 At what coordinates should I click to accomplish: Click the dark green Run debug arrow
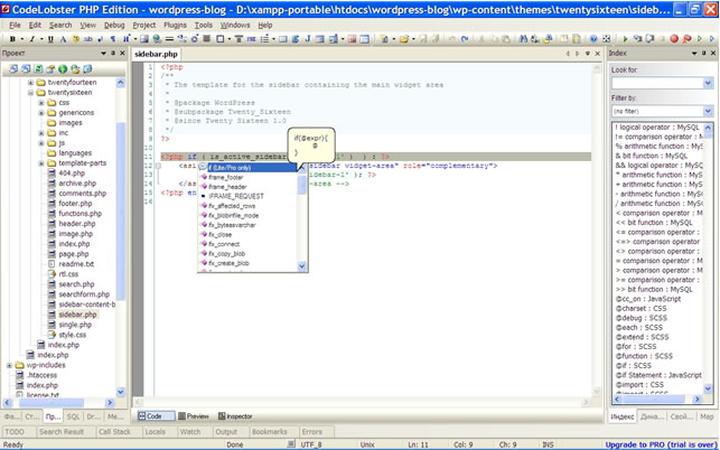coord(625,39)
